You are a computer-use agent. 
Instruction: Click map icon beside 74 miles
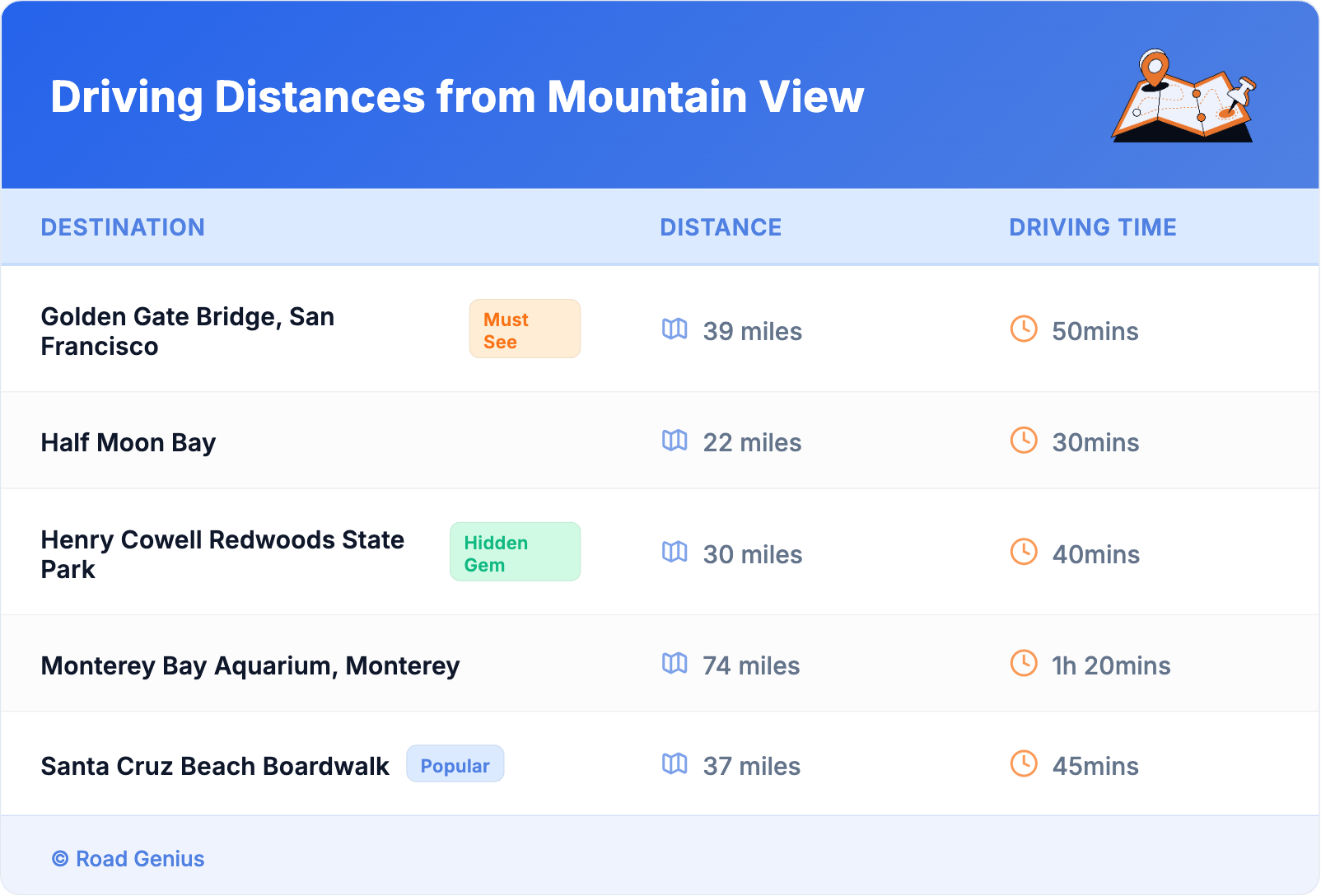coord(675,663)
